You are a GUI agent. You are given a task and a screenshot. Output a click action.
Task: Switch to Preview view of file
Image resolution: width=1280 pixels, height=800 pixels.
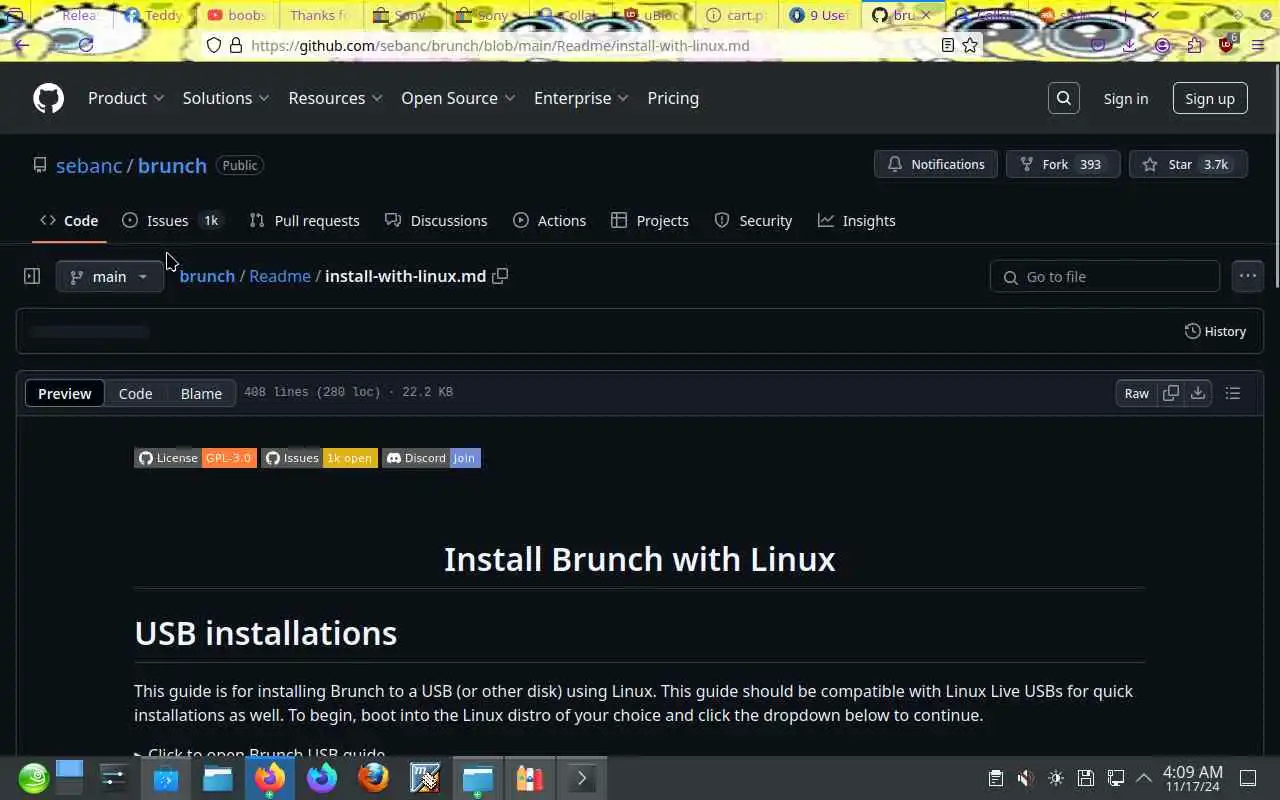(x=65, y=393)
